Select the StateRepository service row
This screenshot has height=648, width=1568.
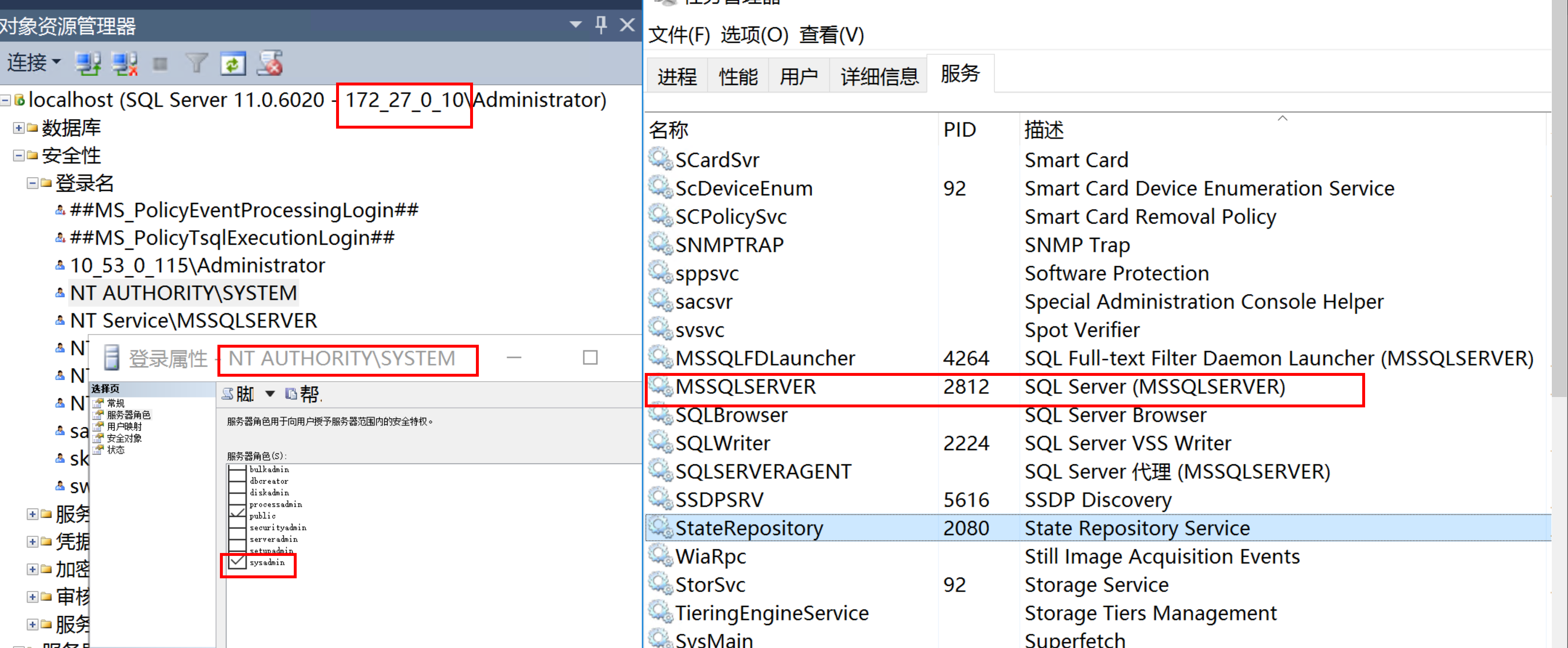pos(1098,528)
